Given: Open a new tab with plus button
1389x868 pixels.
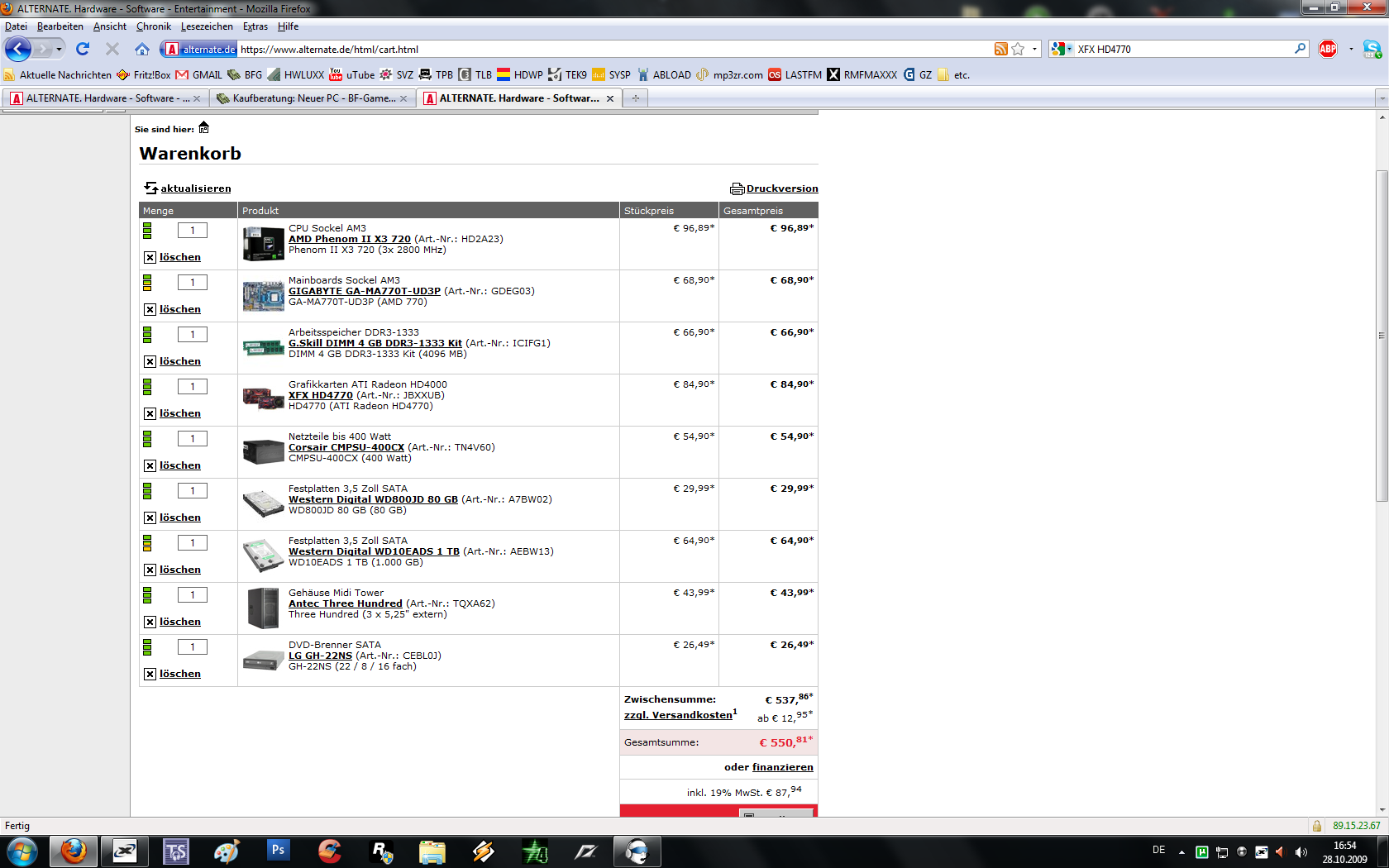Looking at the screenshot, I should (636, 98).
